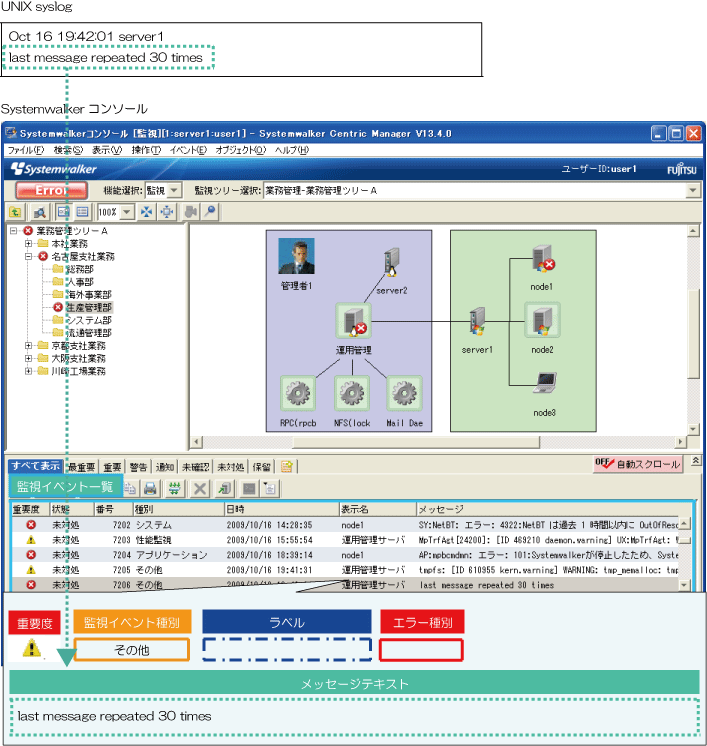Screen dimensions: 707x746
Task: Open the zoom 100% dropdown
Action: pyautogui.click(x=127, y=212)
